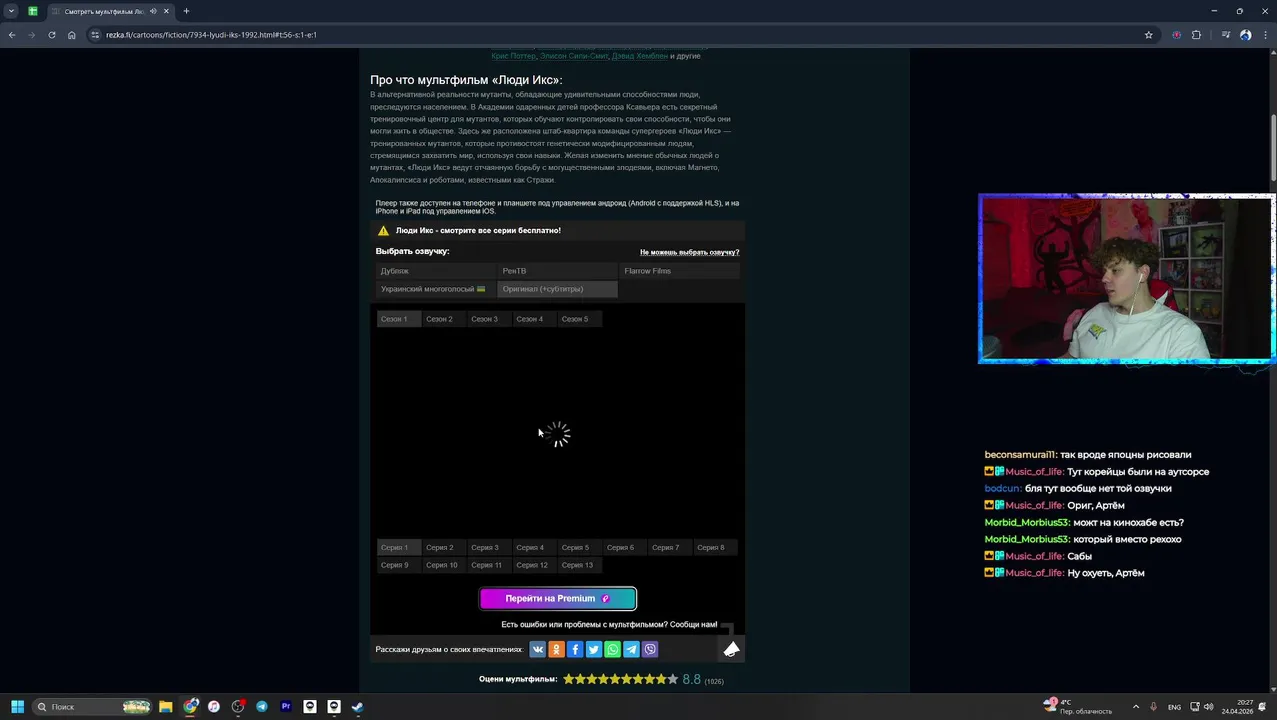Open Windows Start menu
1277x720 pixels.
click(17, 707)
